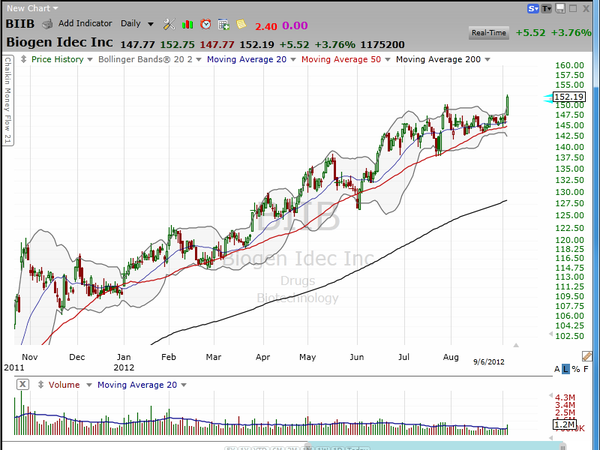This screenshot has width=600, height=450.
Task: Click the red 2.40 value in toolbar
Action: click(x=266, y=26)
